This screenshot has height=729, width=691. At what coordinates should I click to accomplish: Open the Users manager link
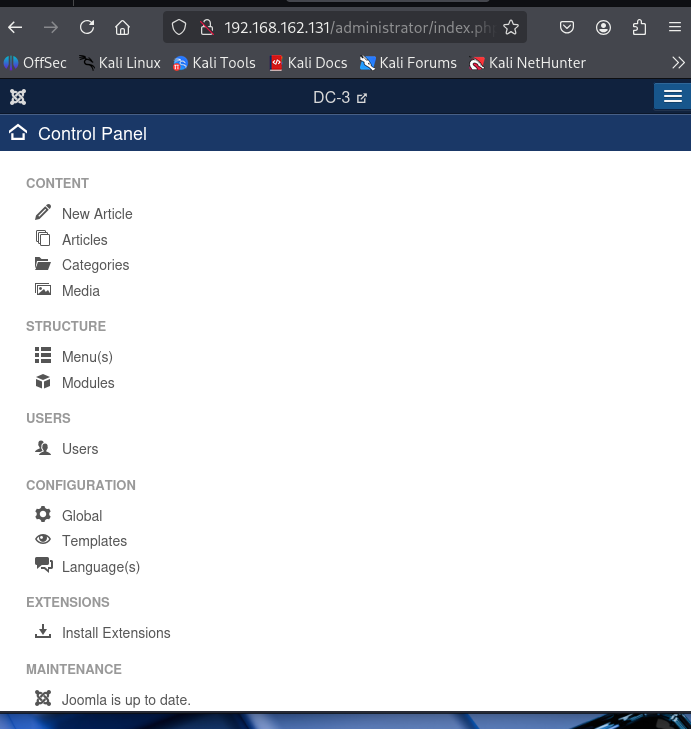[x=80, y=449]
